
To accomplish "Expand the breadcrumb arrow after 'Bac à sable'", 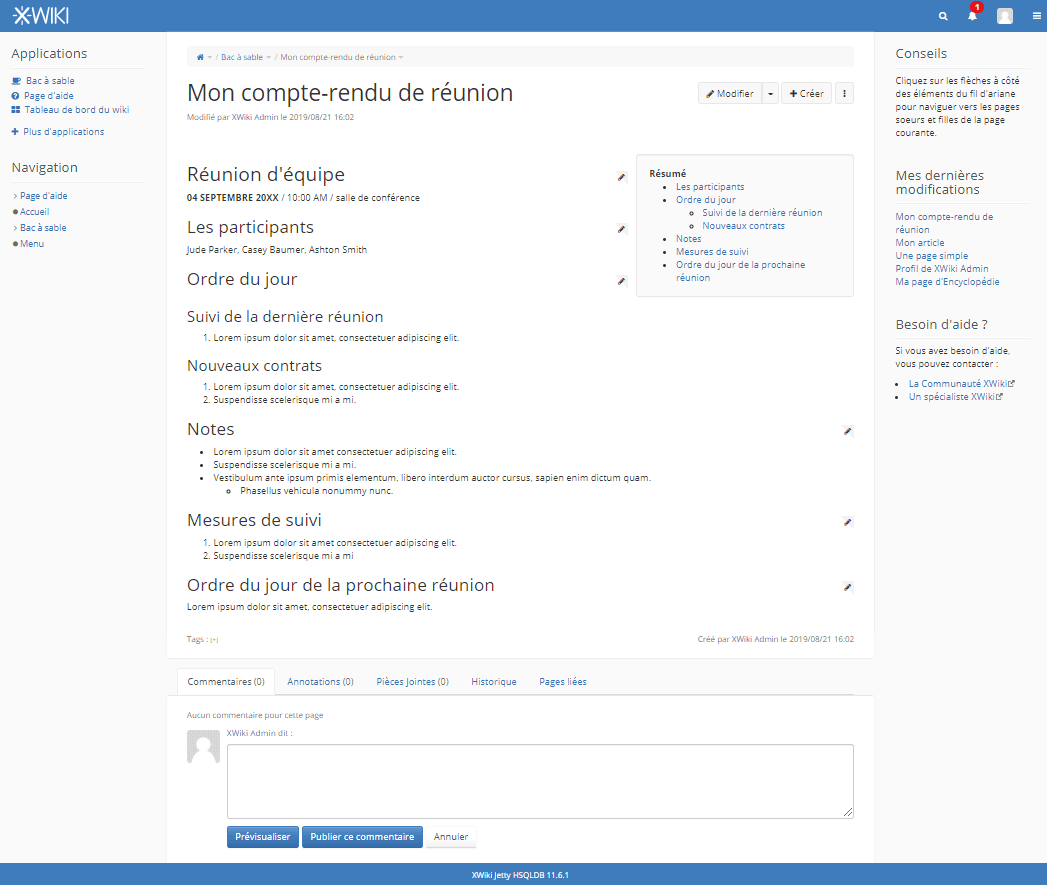I will click(x=268, y=57).
